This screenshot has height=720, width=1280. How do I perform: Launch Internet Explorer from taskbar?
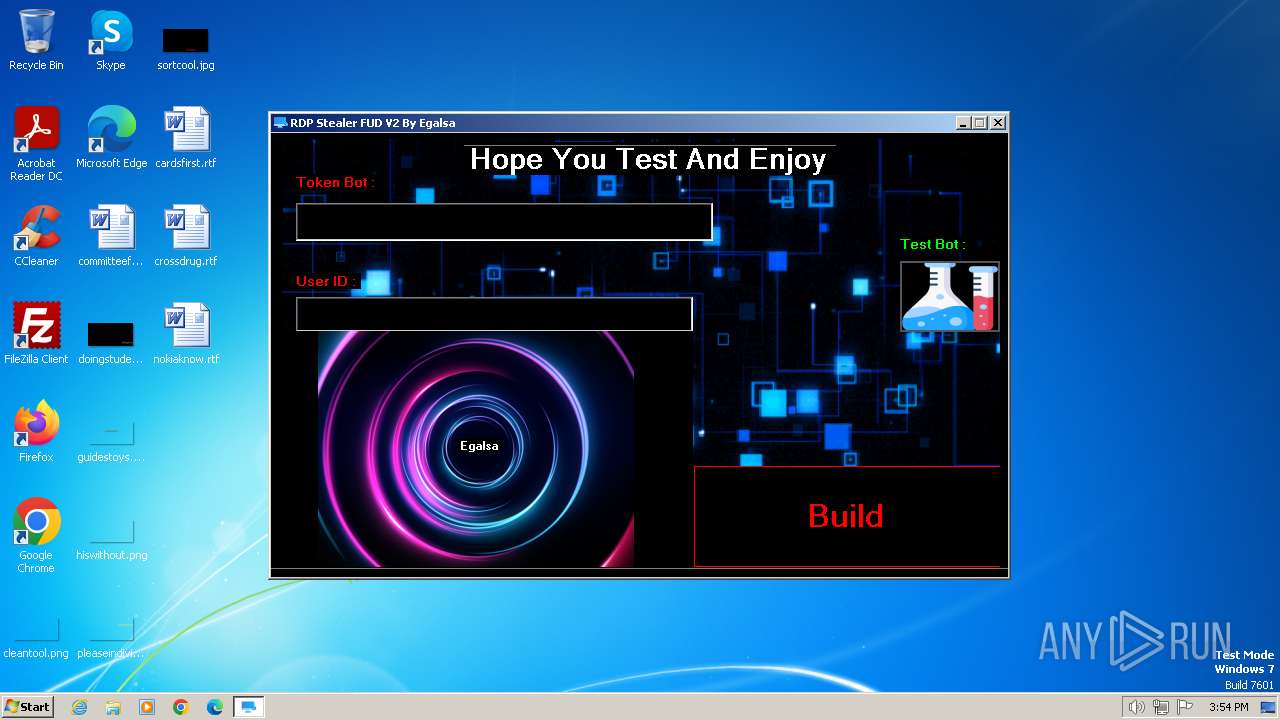pos(79,707)
